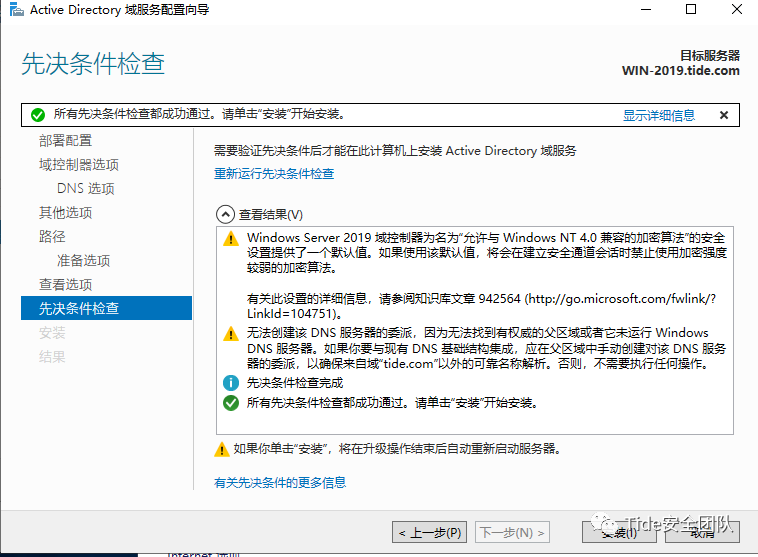The width and height of the screenshot is (758, 557).
Task: Click the blue info icon beside 先决条件检查完成
Action: (231, 383)
